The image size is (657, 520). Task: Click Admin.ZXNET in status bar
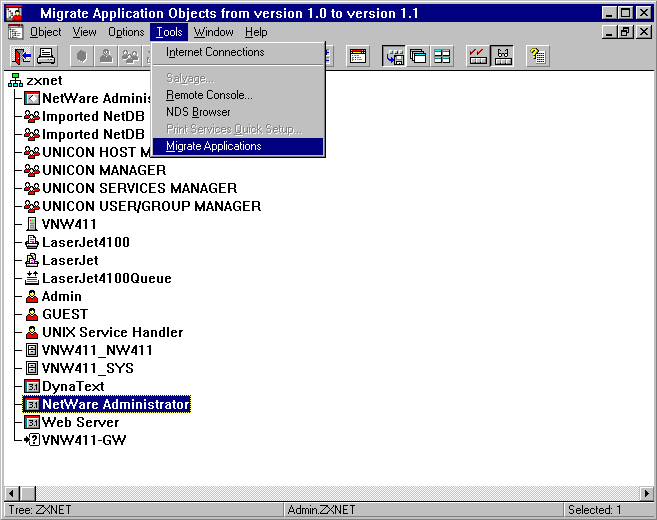click(x=321, y=510)
